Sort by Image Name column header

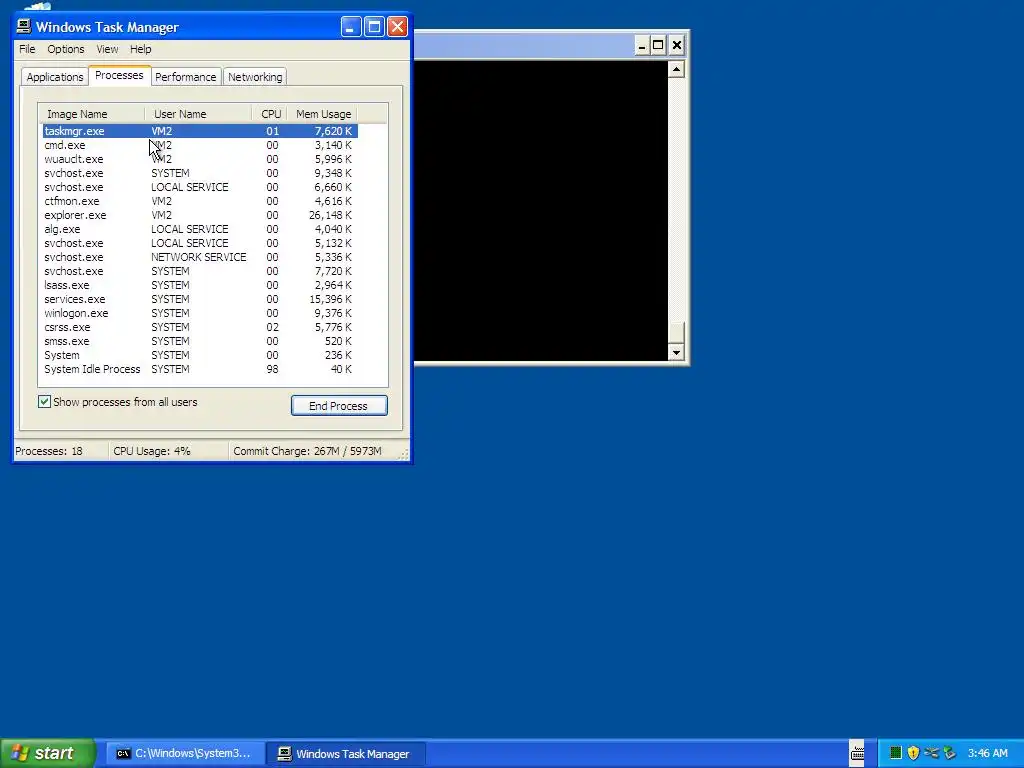tap(91, 114)
